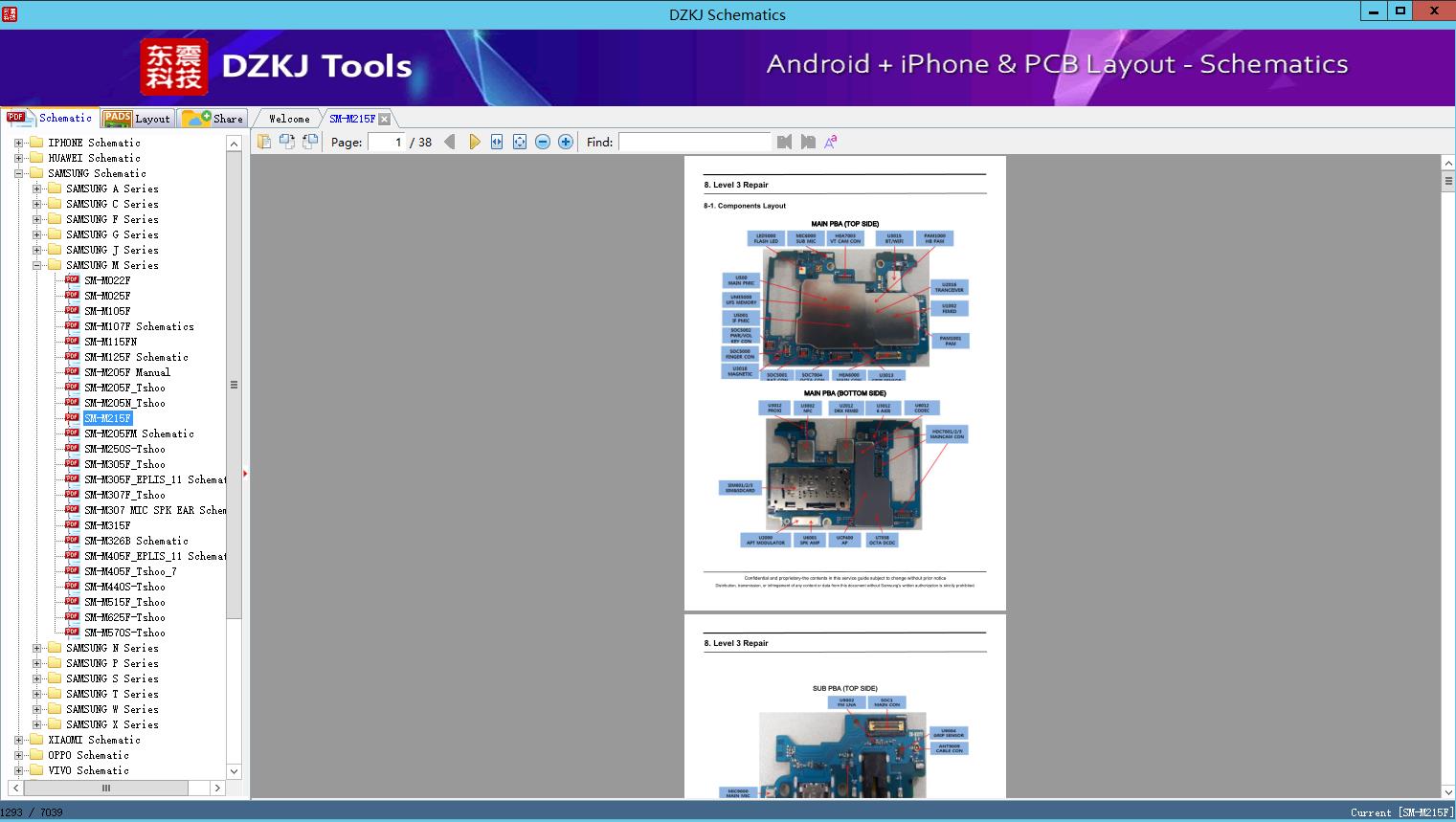
Task: Go to the previous page
Action: pos(450,142)
